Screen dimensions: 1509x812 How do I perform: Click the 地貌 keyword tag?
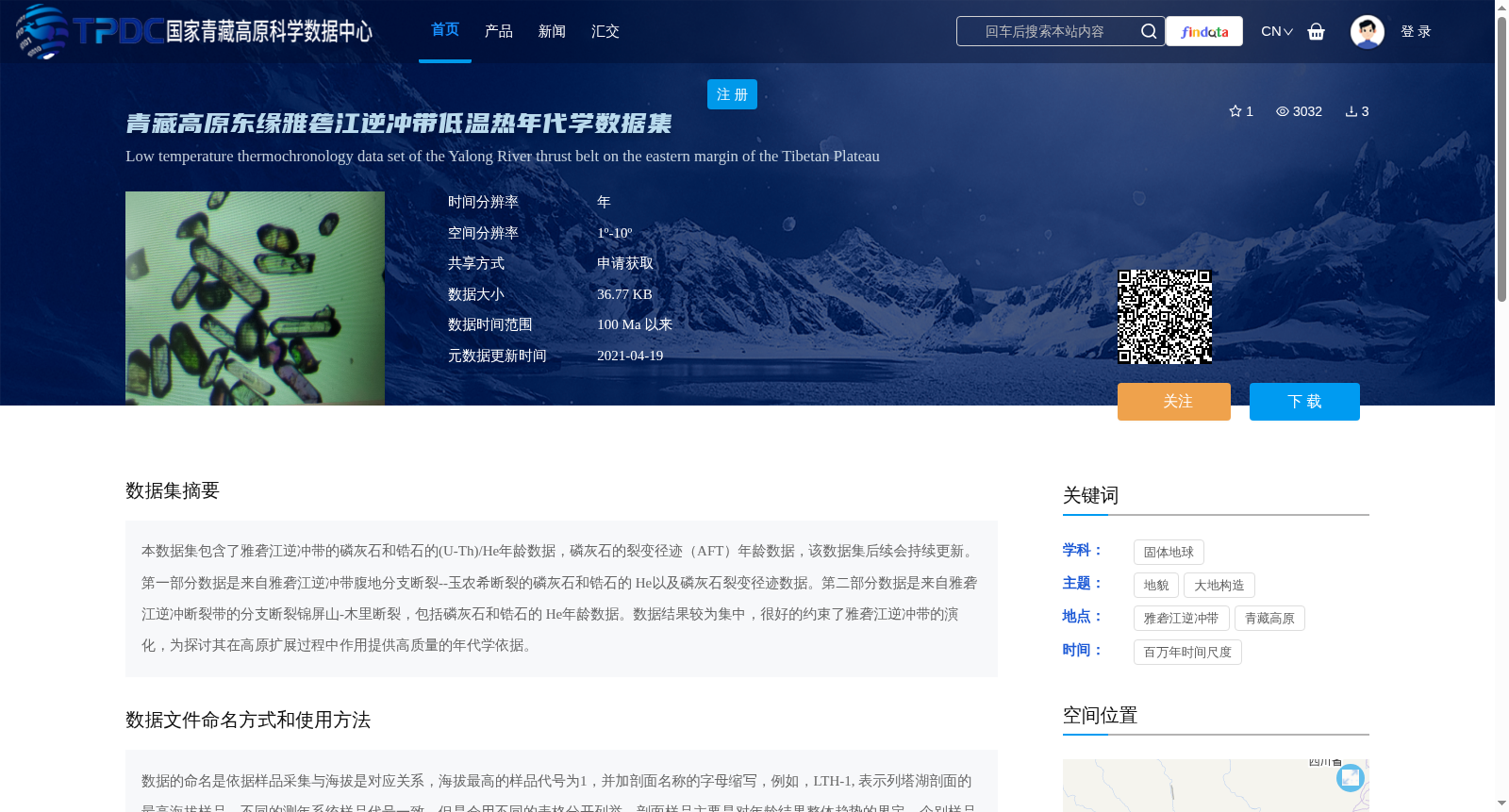coord(1156,586)
